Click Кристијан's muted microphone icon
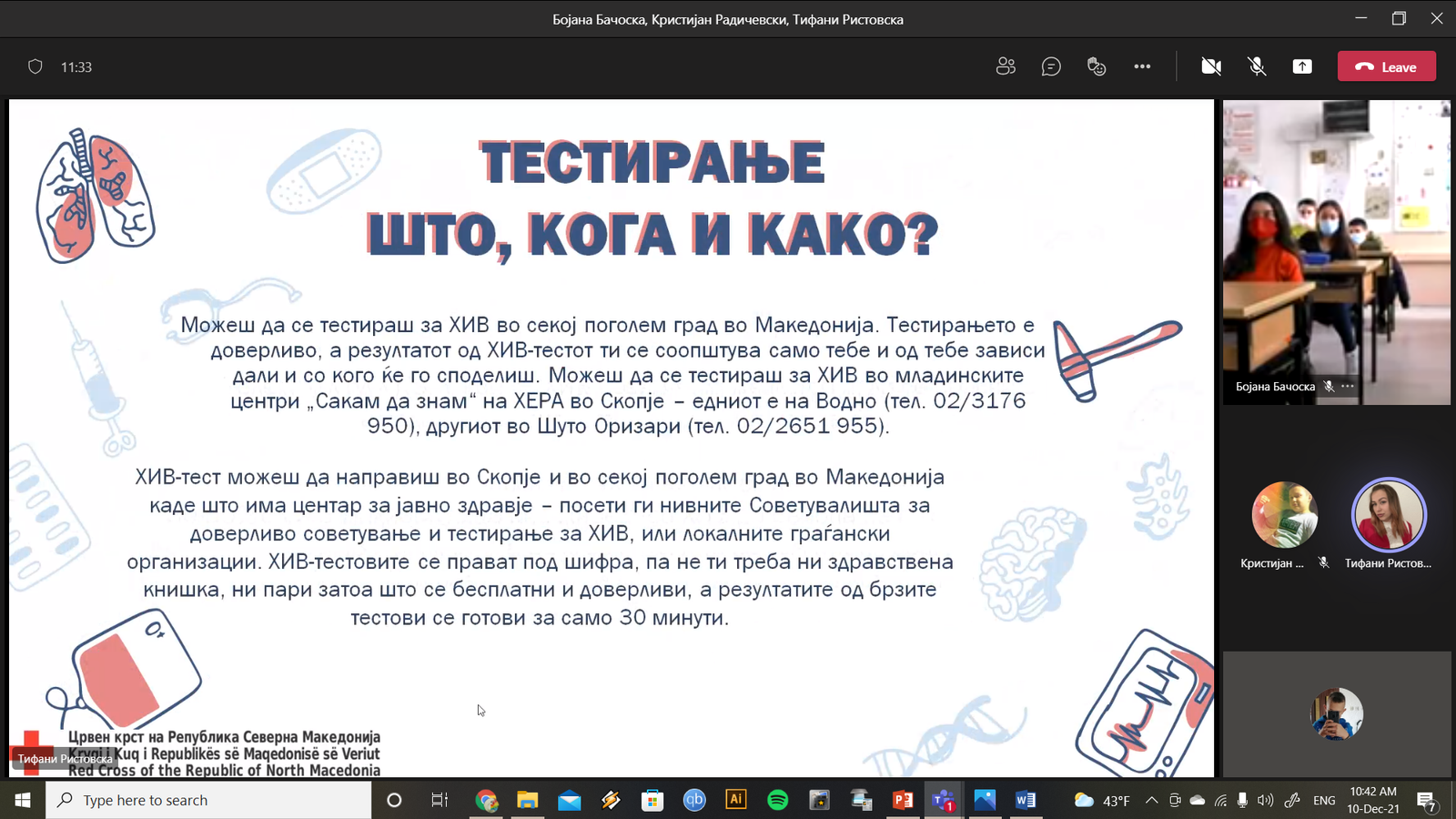Viewport: 1456px width, 819px height. pos(1324,563)
